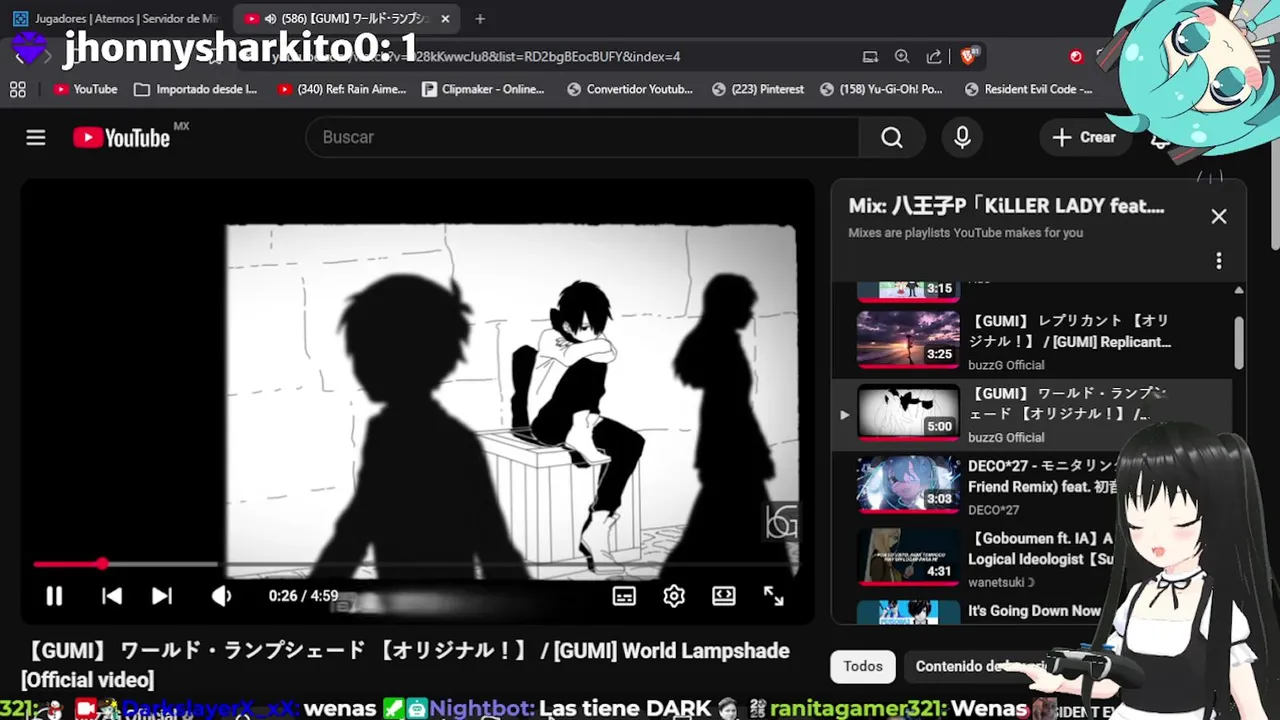Open the YouTube hamburger guide menu

click(x=36, y=138)
